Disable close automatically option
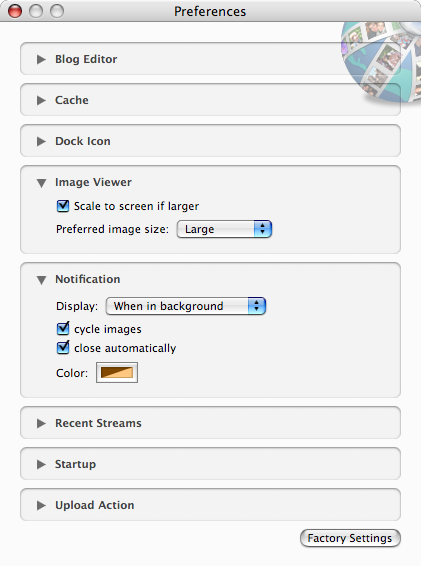The image size is (421, 566). pyautogui.click(x=63, y=348)
